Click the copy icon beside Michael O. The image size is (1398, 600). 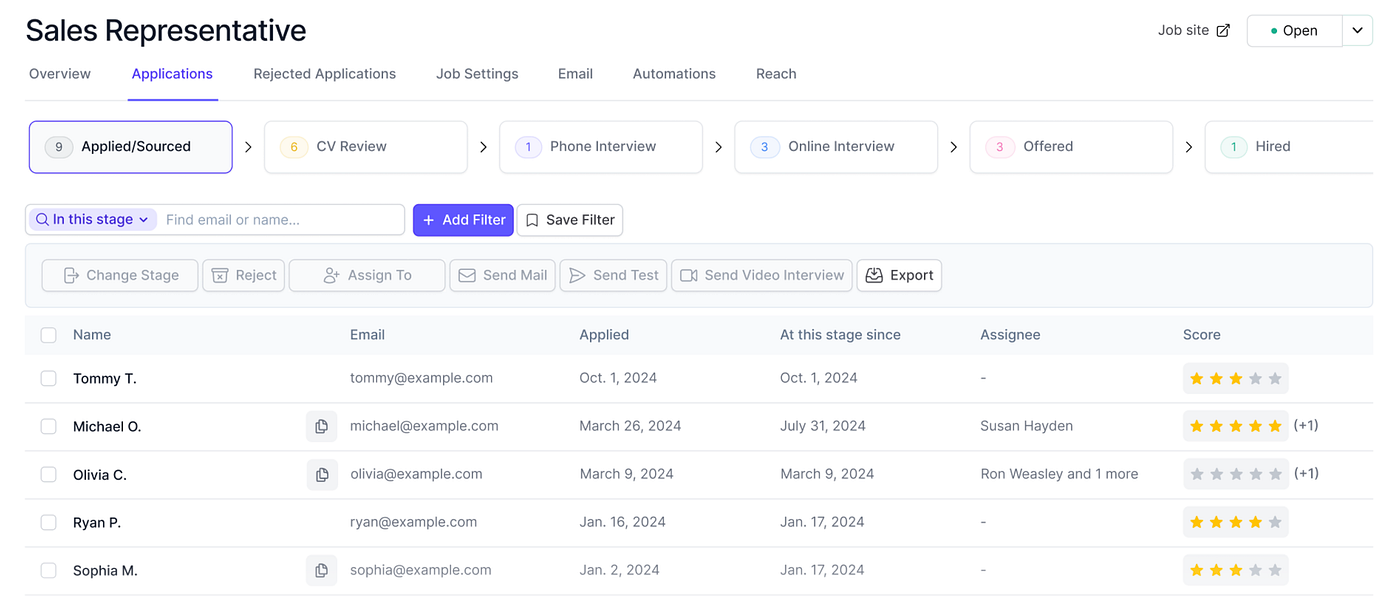[321, 427]
